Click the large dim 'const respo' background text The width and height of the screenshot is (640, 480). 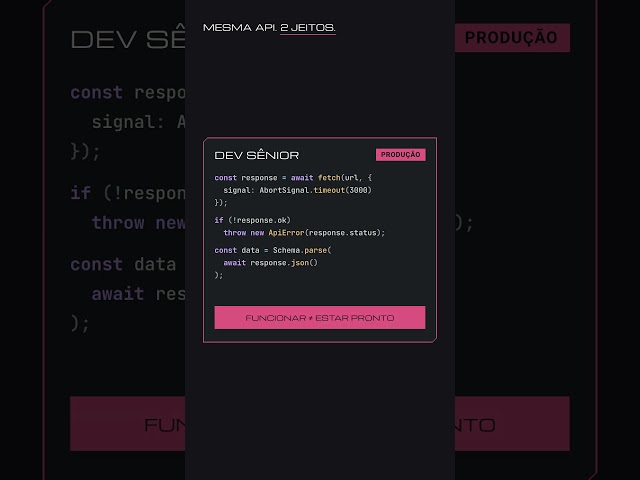[128, 93]
